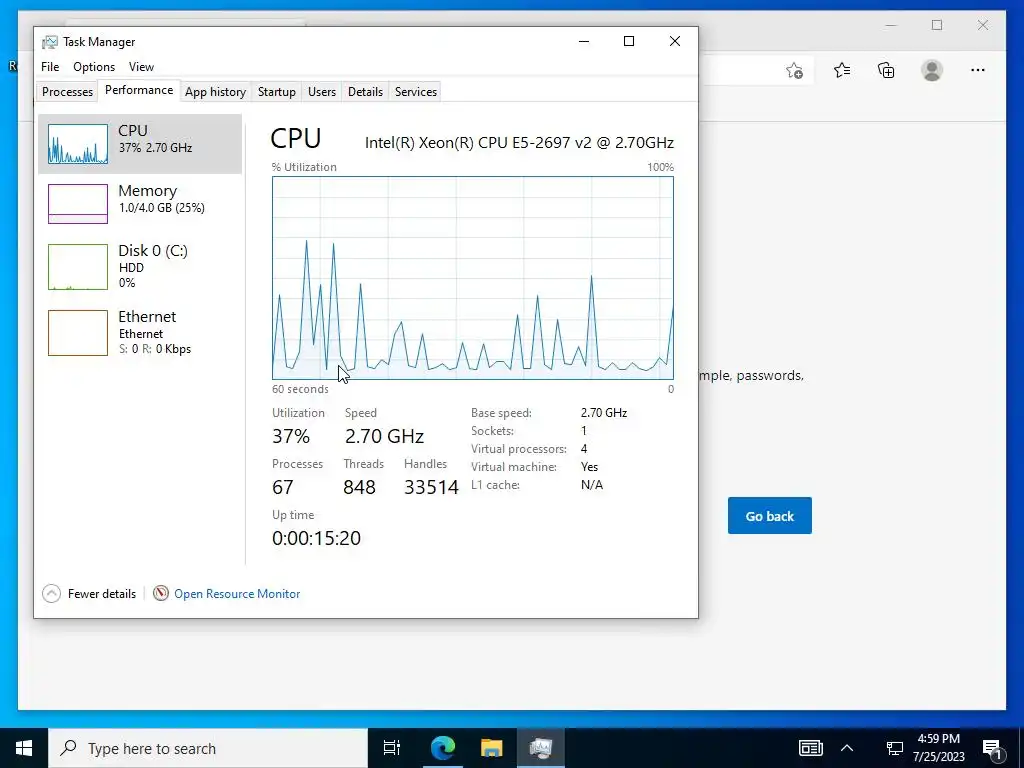Open the Action Center notifications

[992, 748]
